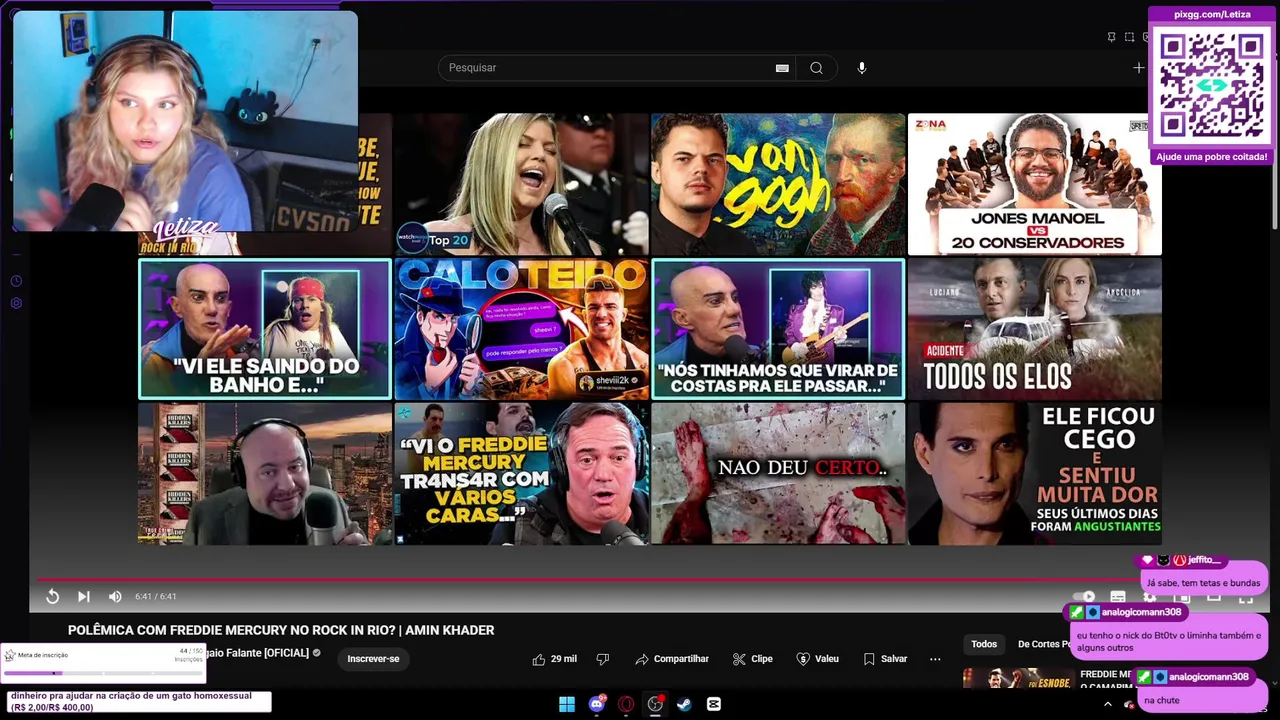Click the dislike thumbs-down icon
1280x720 pixels.
point(602,659)
